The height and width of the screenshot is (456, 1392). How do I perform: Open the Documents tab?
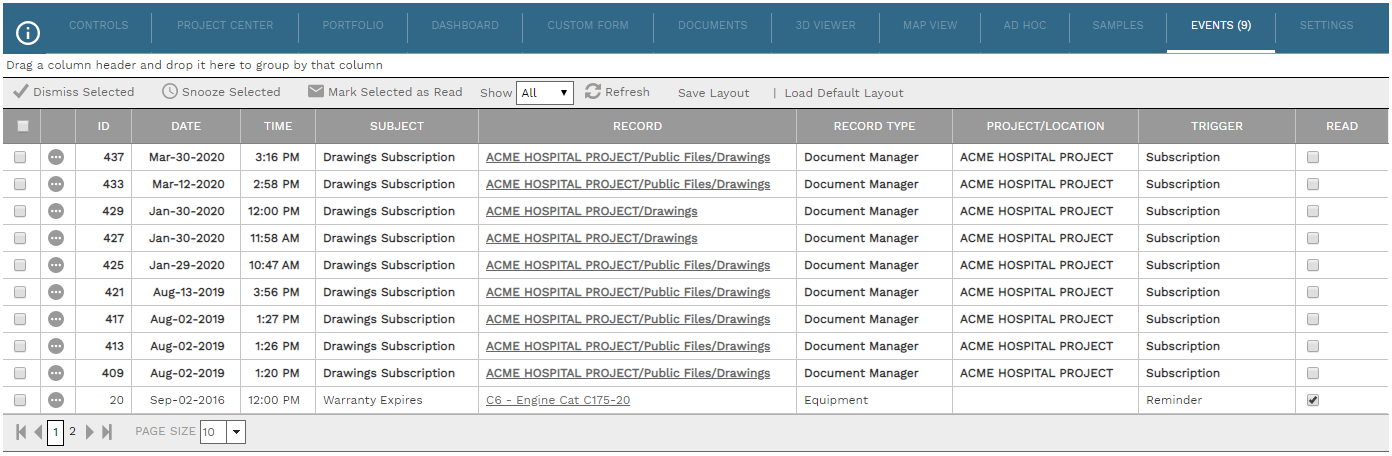[x=712, y=26]
